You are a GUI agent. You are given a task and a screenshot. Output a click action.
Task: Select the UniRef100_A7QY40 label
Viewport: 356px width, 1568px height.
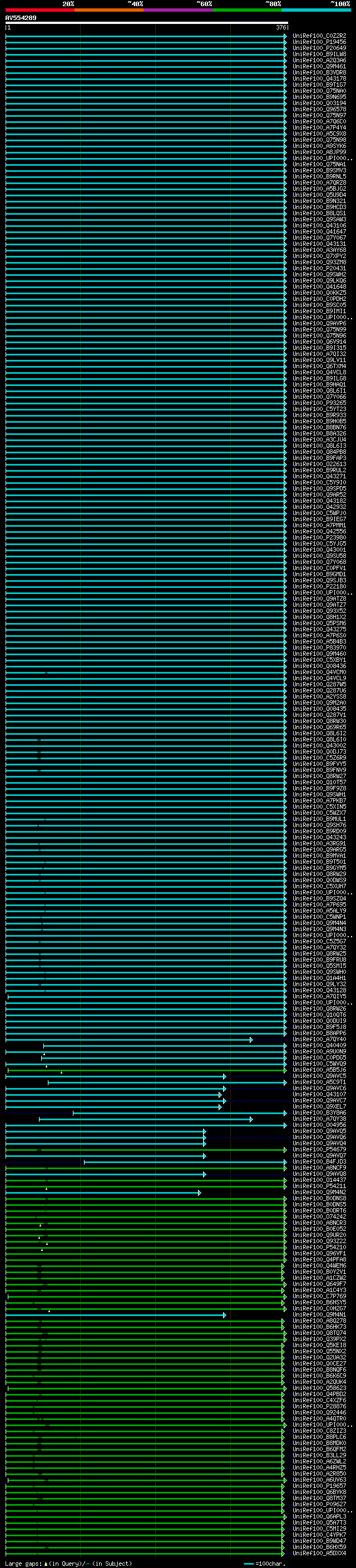click(x=319, y=1039)
